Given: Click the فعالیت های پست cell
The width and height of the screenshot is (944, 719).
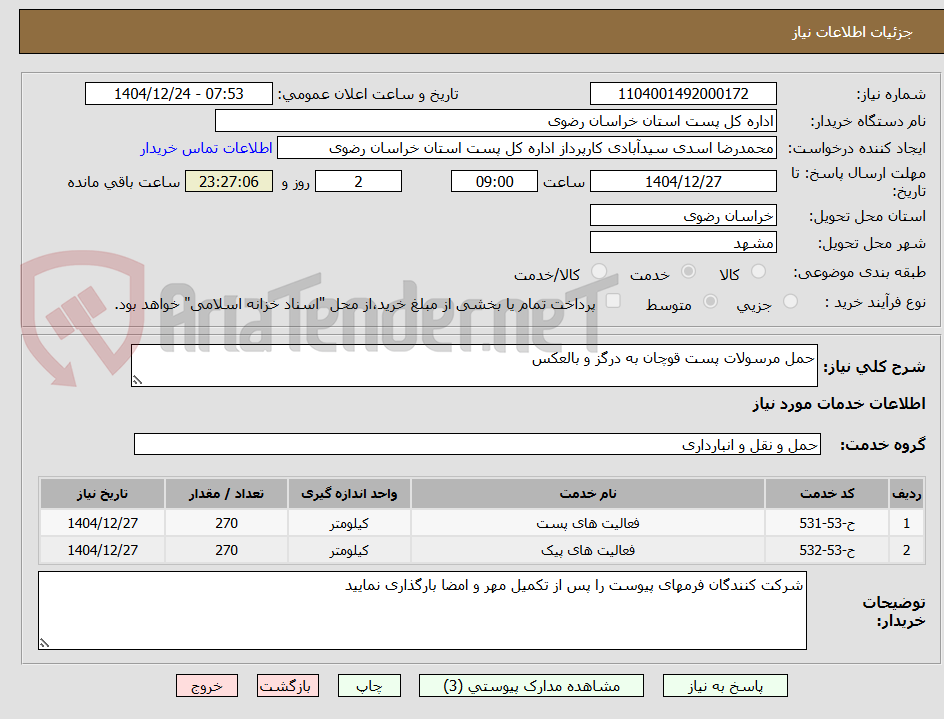Looking at the screenshot, I should click(588, 523).
